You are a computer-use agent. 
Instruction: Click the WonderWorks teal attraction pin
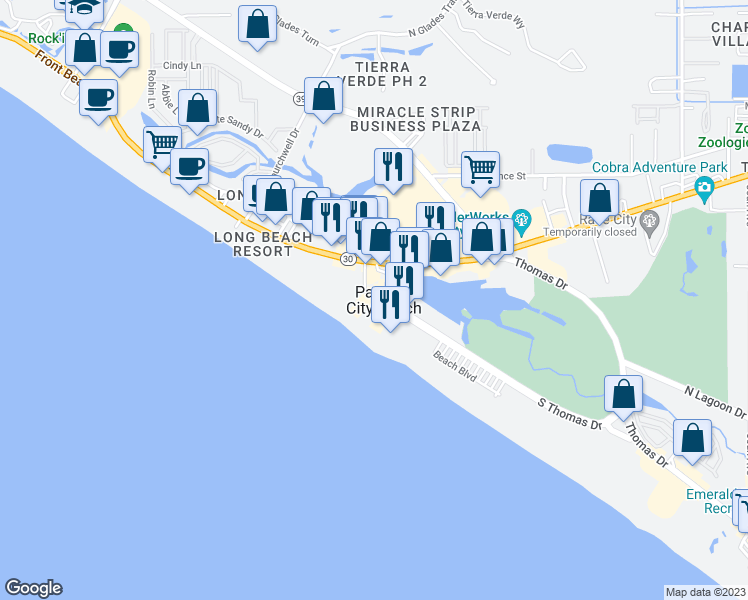pos(521,223)
